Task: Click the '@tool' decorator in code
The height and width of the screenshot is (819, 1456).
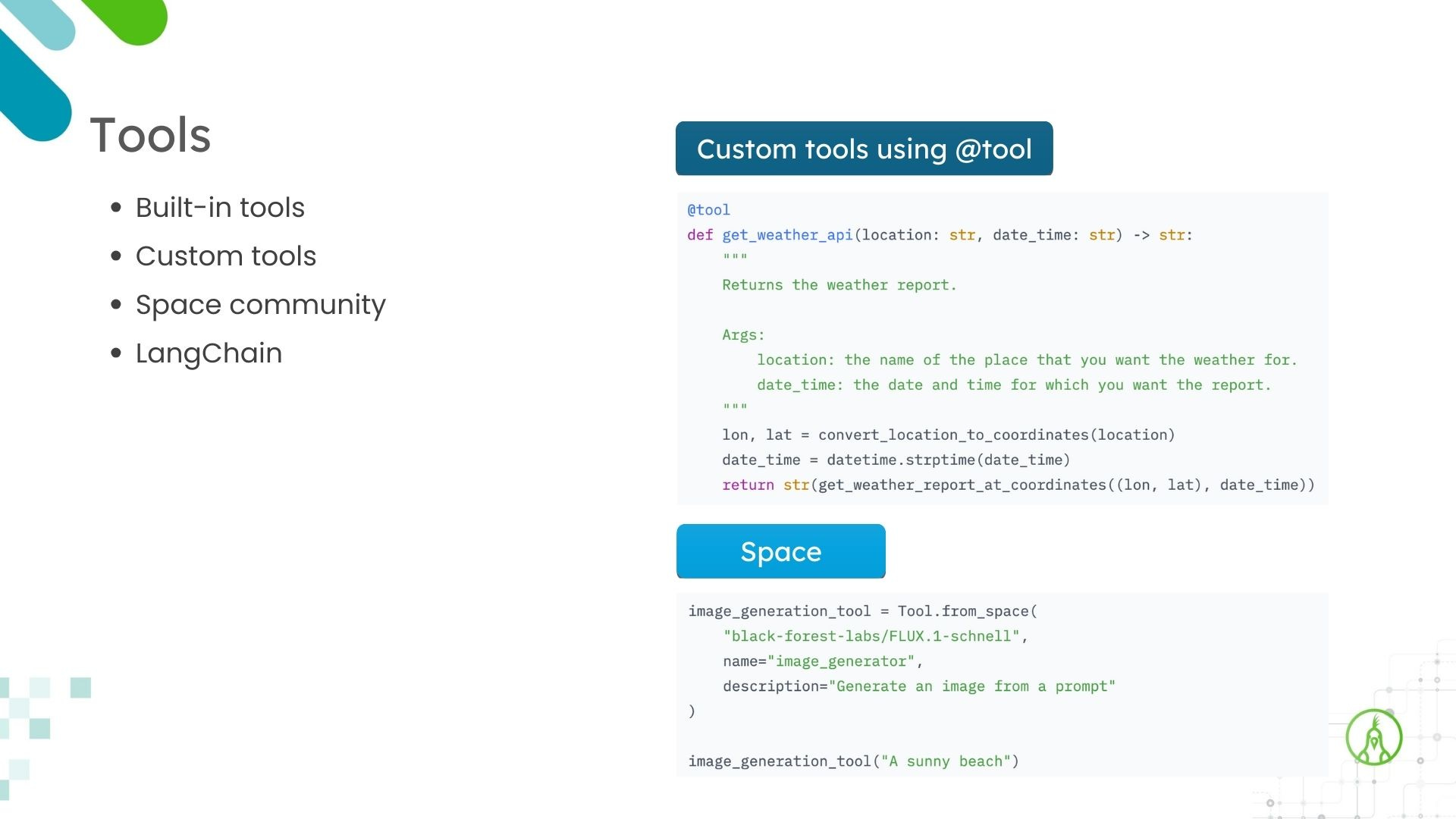Action: tap(708, 210)
